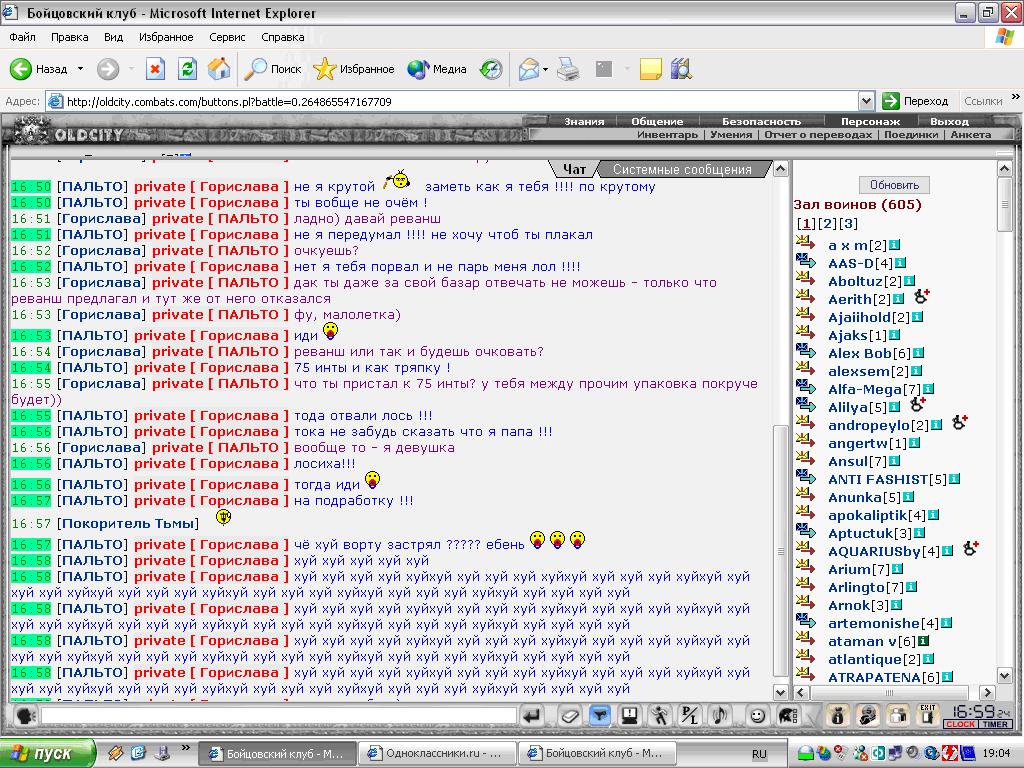1024x768 pixels.
Task: Toggle the running man chat button
Action: [x=660, y=716]
